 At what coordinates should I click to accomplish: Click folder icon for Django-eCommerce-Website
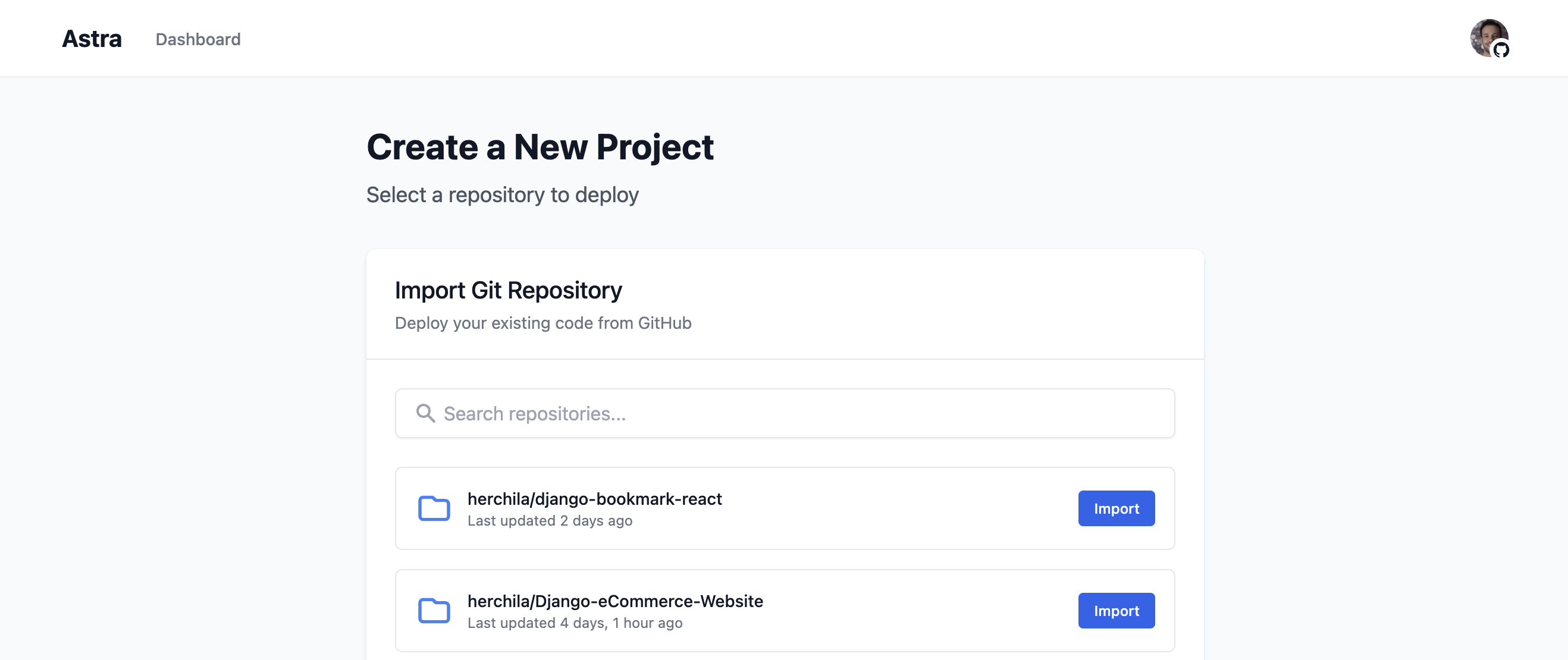434,610
